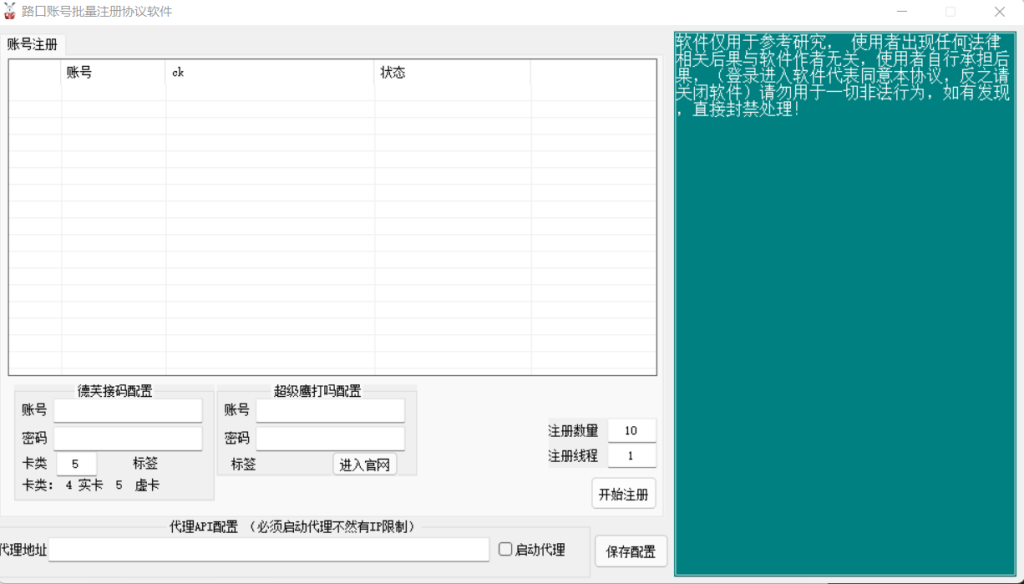This screenshot has width=1024, height=584.
Task: Focus the 超级鹰打码 账号 input field
Action: tap(330, 410)
